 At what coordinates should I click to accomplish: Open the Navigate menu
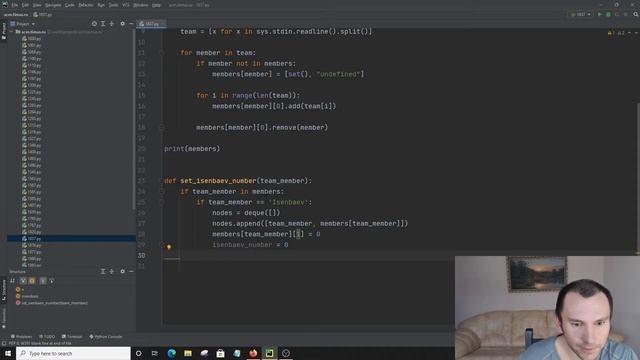click(53, 5)
